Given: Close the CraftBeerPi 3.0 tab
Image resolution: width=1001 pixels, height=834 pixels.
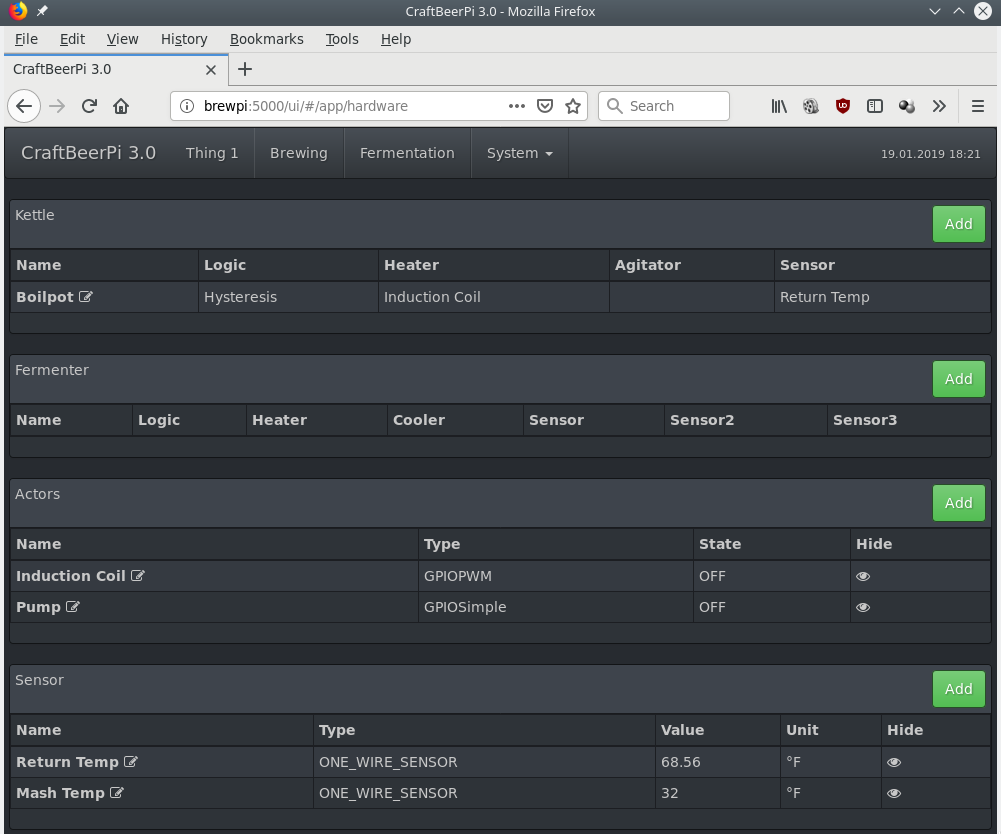Looking at the screenshot, I should pyautogui.click(x=211, y=70).
